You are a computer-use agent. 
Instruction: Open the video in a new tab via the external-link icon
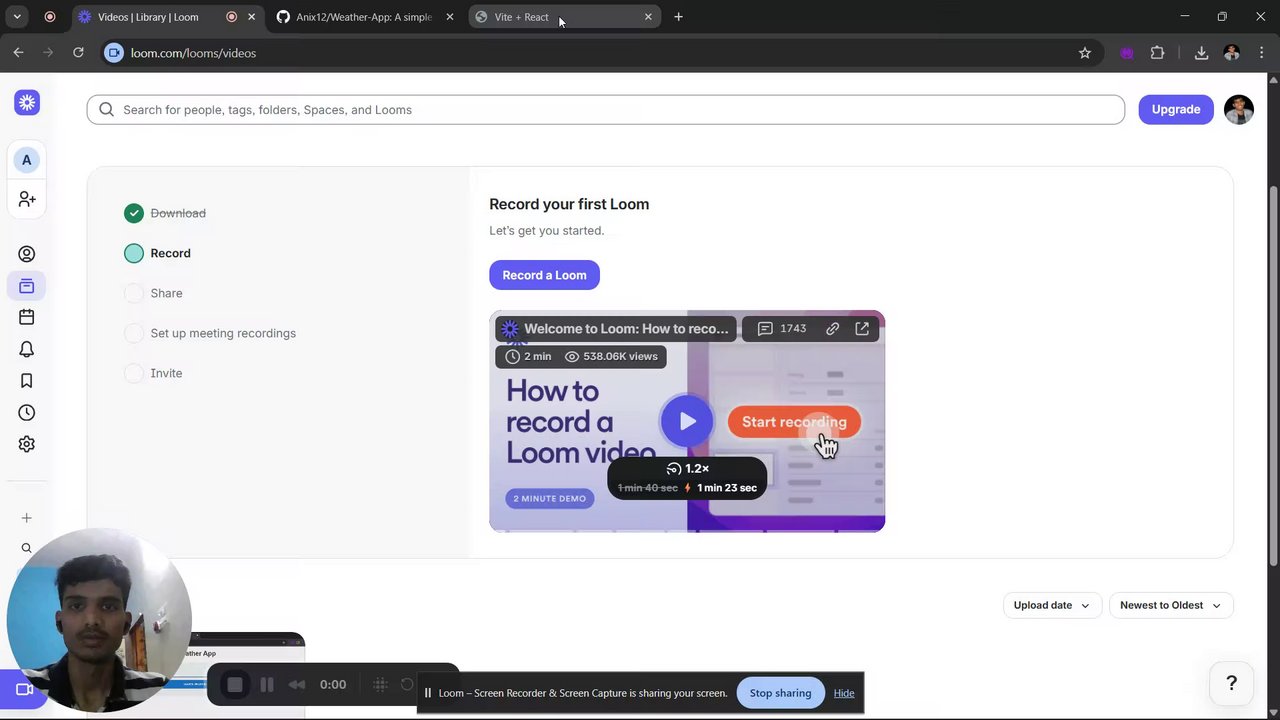(862, 329)
